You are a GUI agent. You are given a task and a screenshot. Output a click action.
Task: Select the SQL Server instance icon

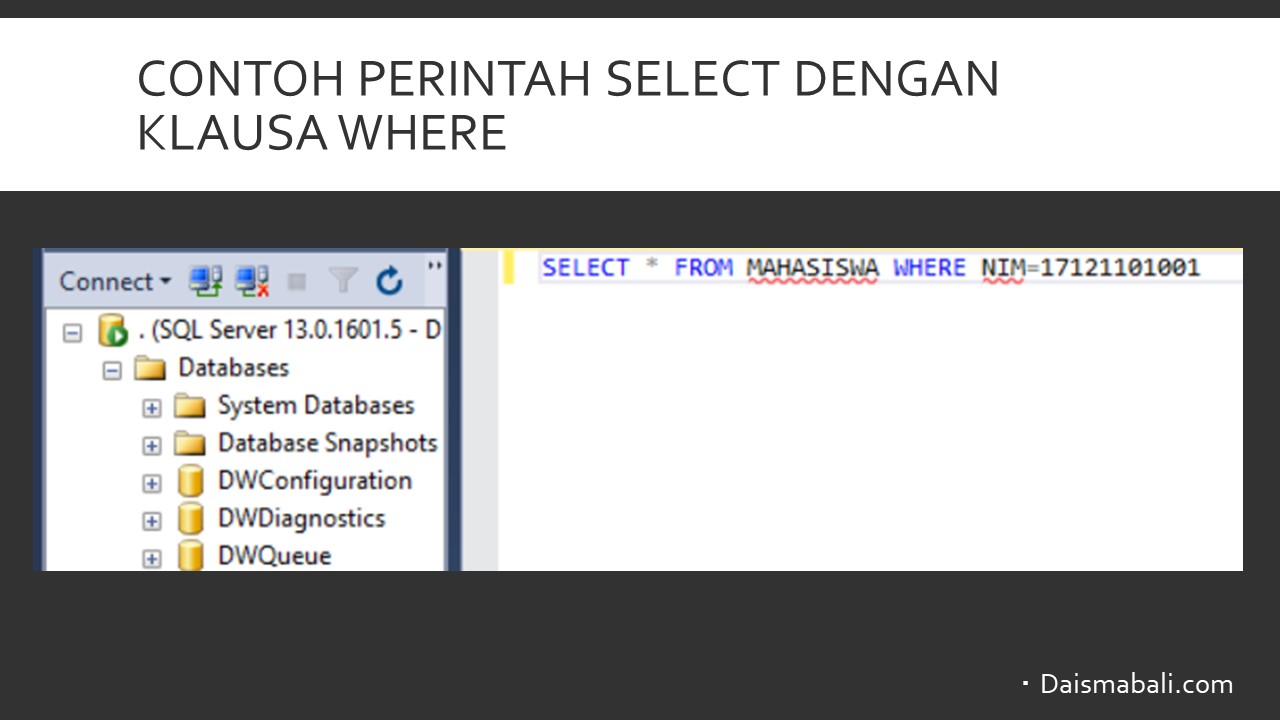pyautogui.click(x=113, y=331)
